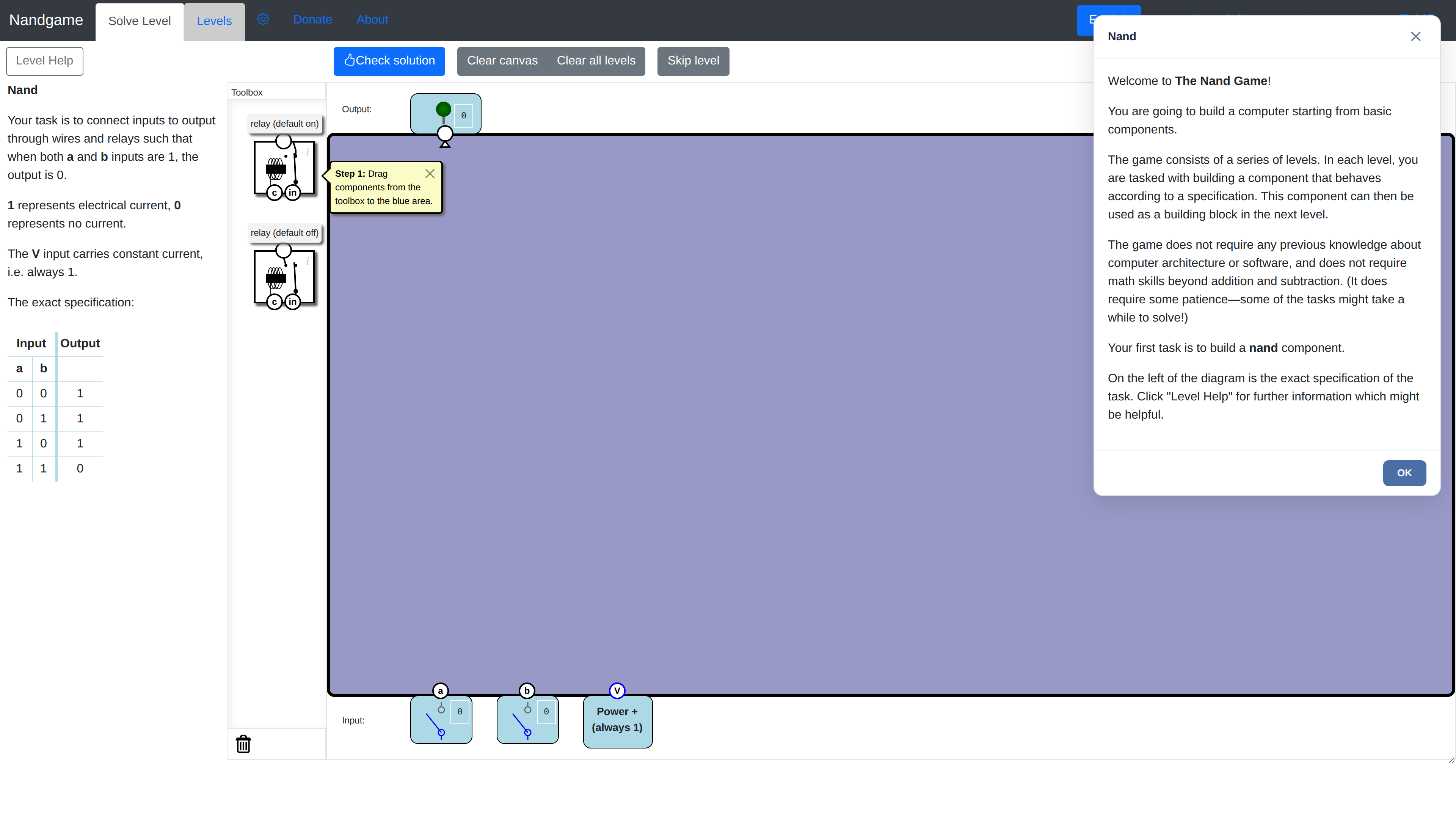1456x819 pixels.
Task: Click the top output connector of default-on relay
Action: coord(283,141)
